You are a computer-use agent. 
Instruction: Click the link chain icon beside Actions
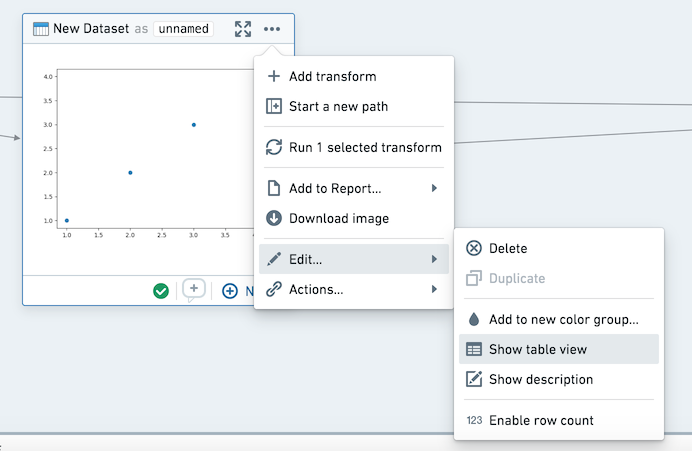tap(274, 289)
